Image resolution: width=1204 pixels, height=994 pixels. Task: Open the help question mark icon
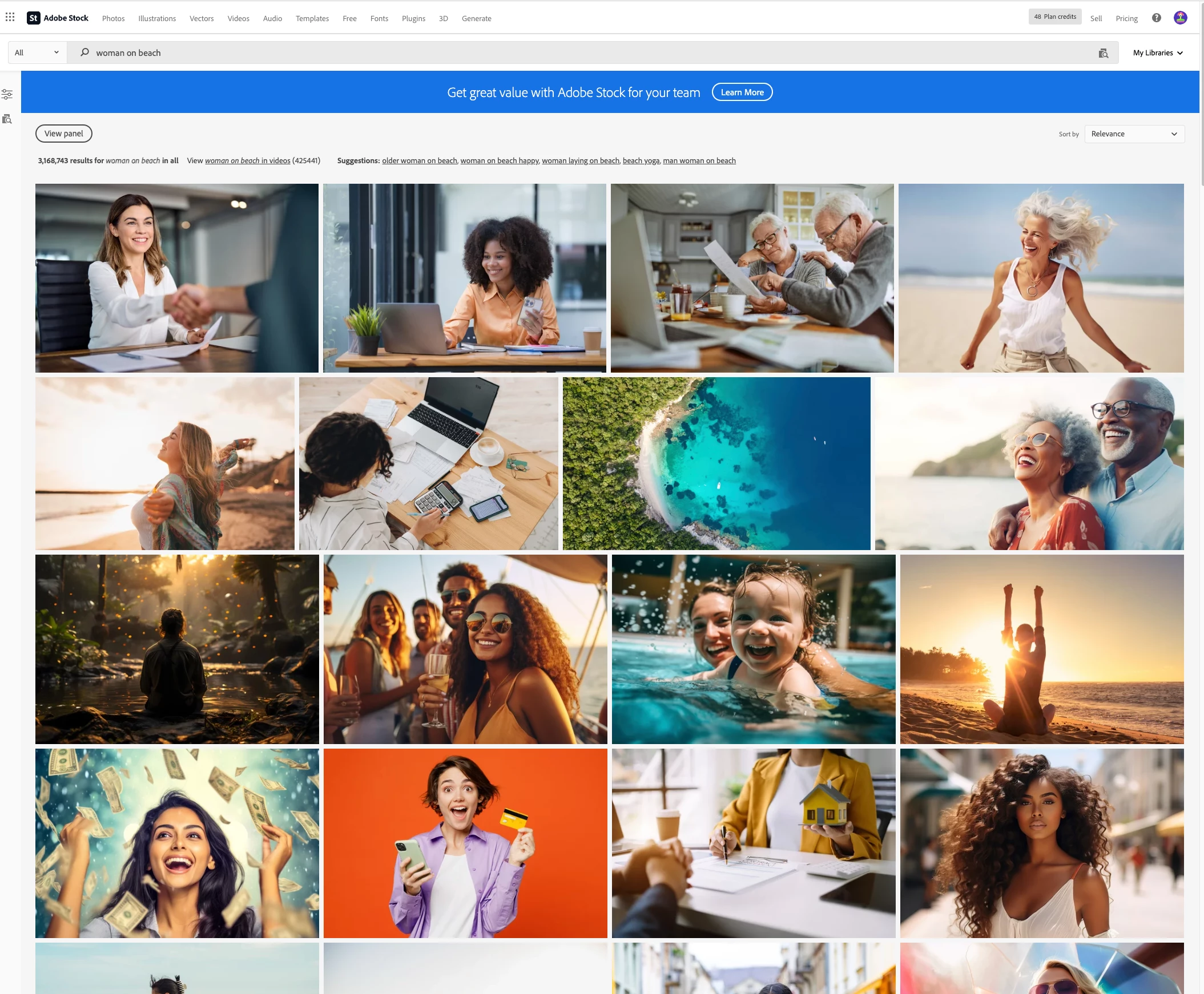[x=1156, y=18]
